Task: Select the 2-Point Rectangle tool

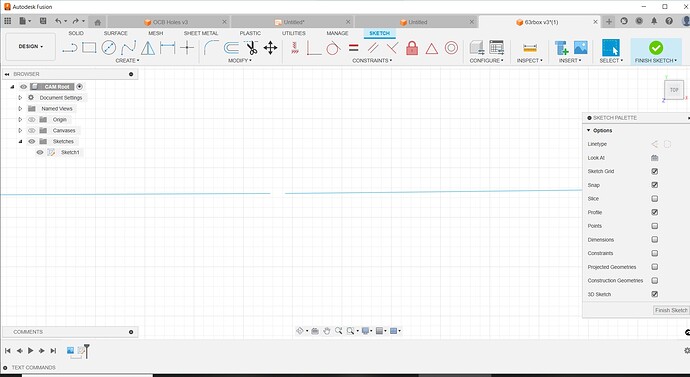Action: point(89,48)
